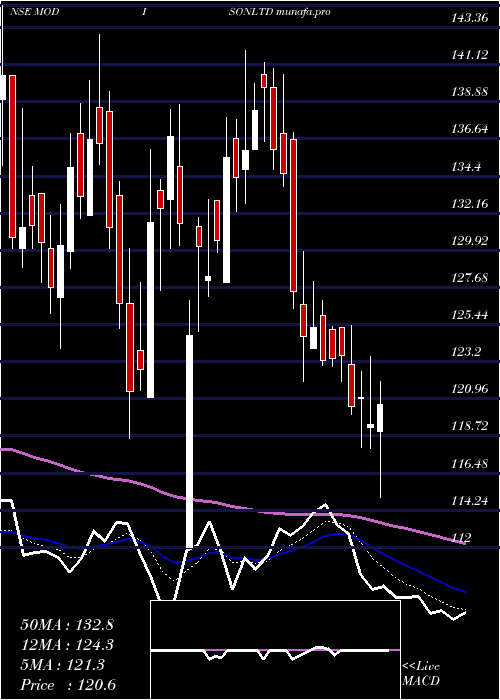The height and width of the screenshot is (700, 500).
Task: Click the tallest white candle at the chart low
Action: pos(190,441)
